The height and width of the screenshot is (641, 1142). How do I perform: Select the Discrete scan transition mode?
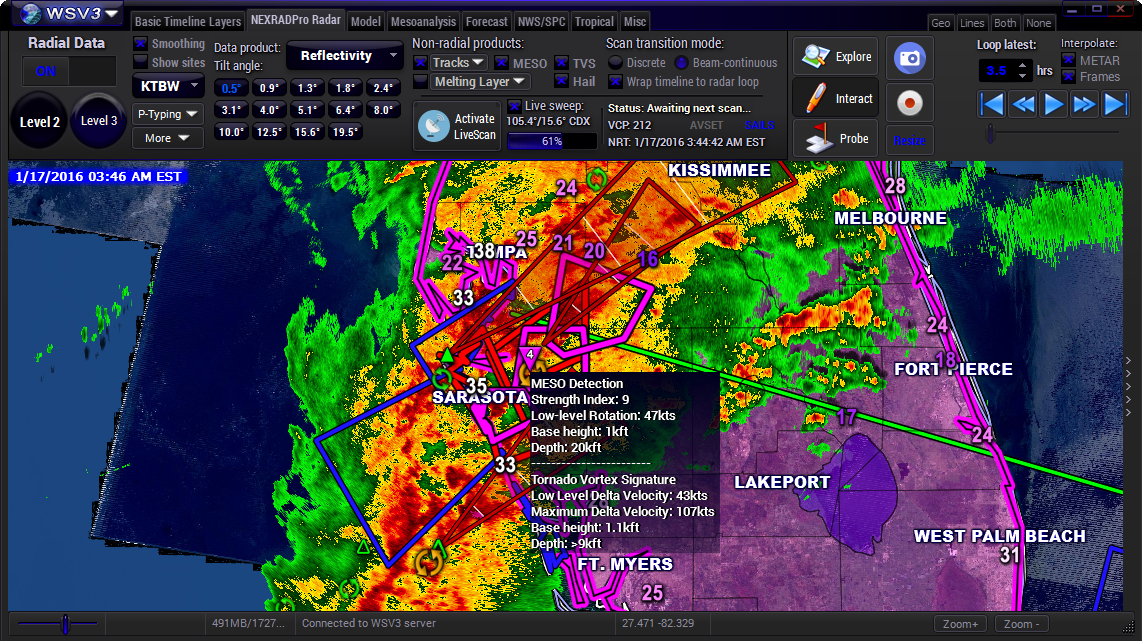pyautogui.click(x=615, y=63)
